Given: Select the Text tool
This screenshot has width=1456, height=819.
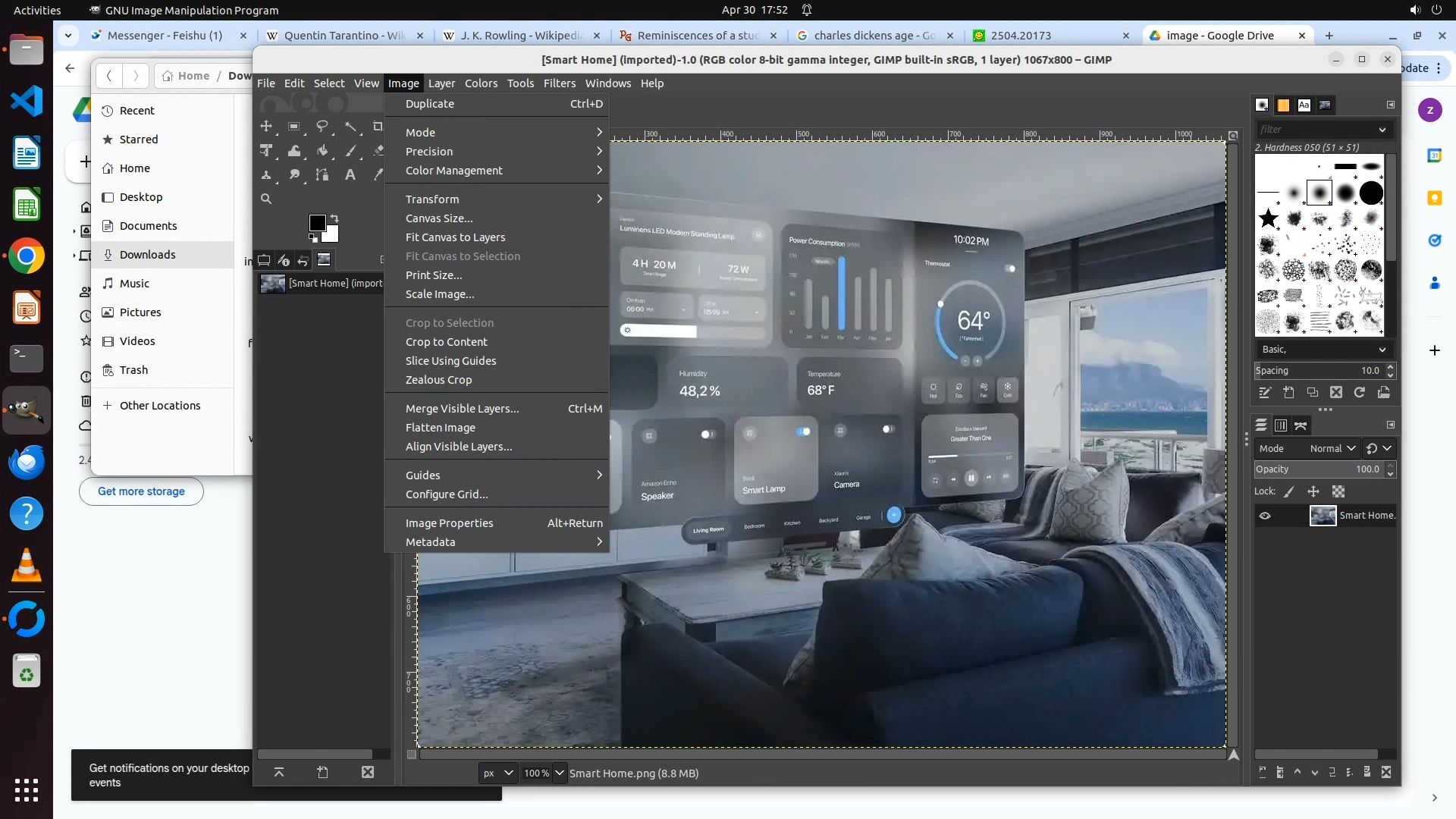Looking at the screenshot, I should click(x=350, y=175).
